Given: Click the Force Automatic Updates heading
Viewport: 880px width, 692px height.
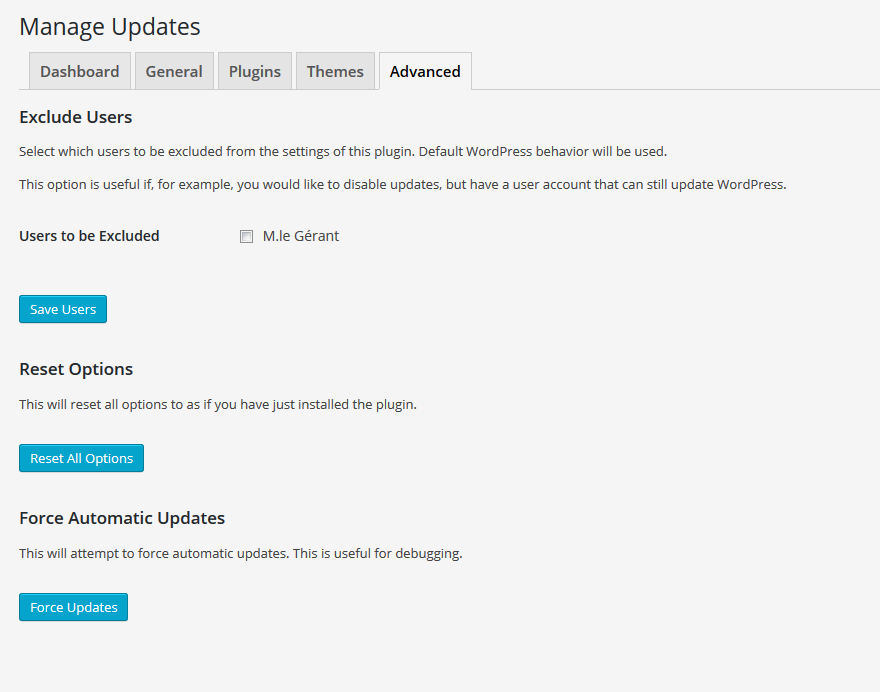Looking at the screenshot, I should (x=122, y=518).
